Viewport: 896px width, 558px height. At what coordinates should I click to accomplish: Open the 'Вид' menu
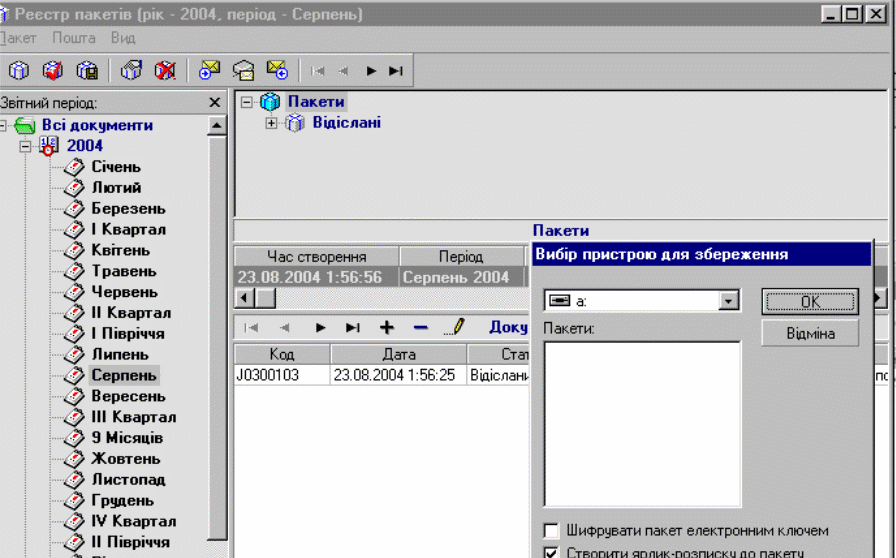tap(123, 38)
